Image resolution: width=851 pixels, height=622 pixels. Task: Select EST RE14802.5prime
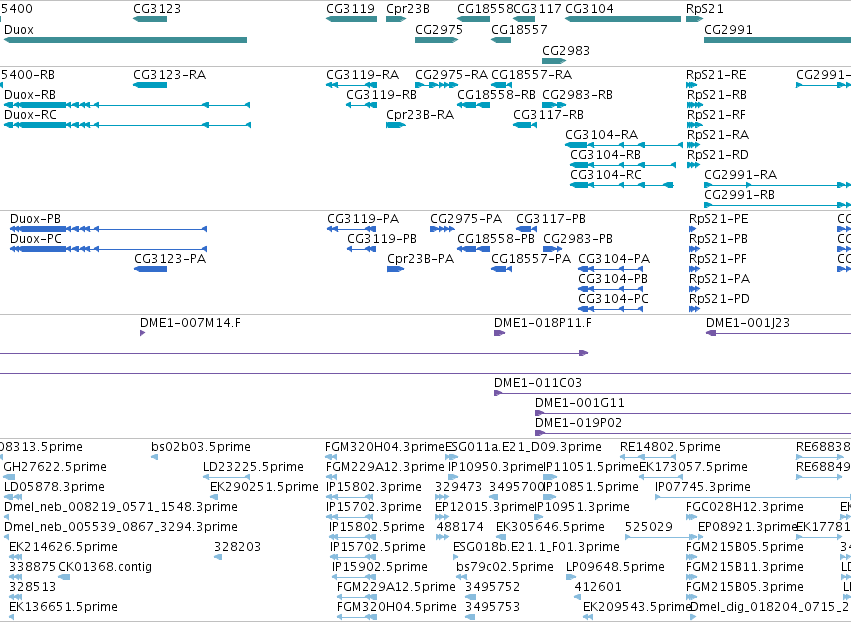[x=670, y=447]
